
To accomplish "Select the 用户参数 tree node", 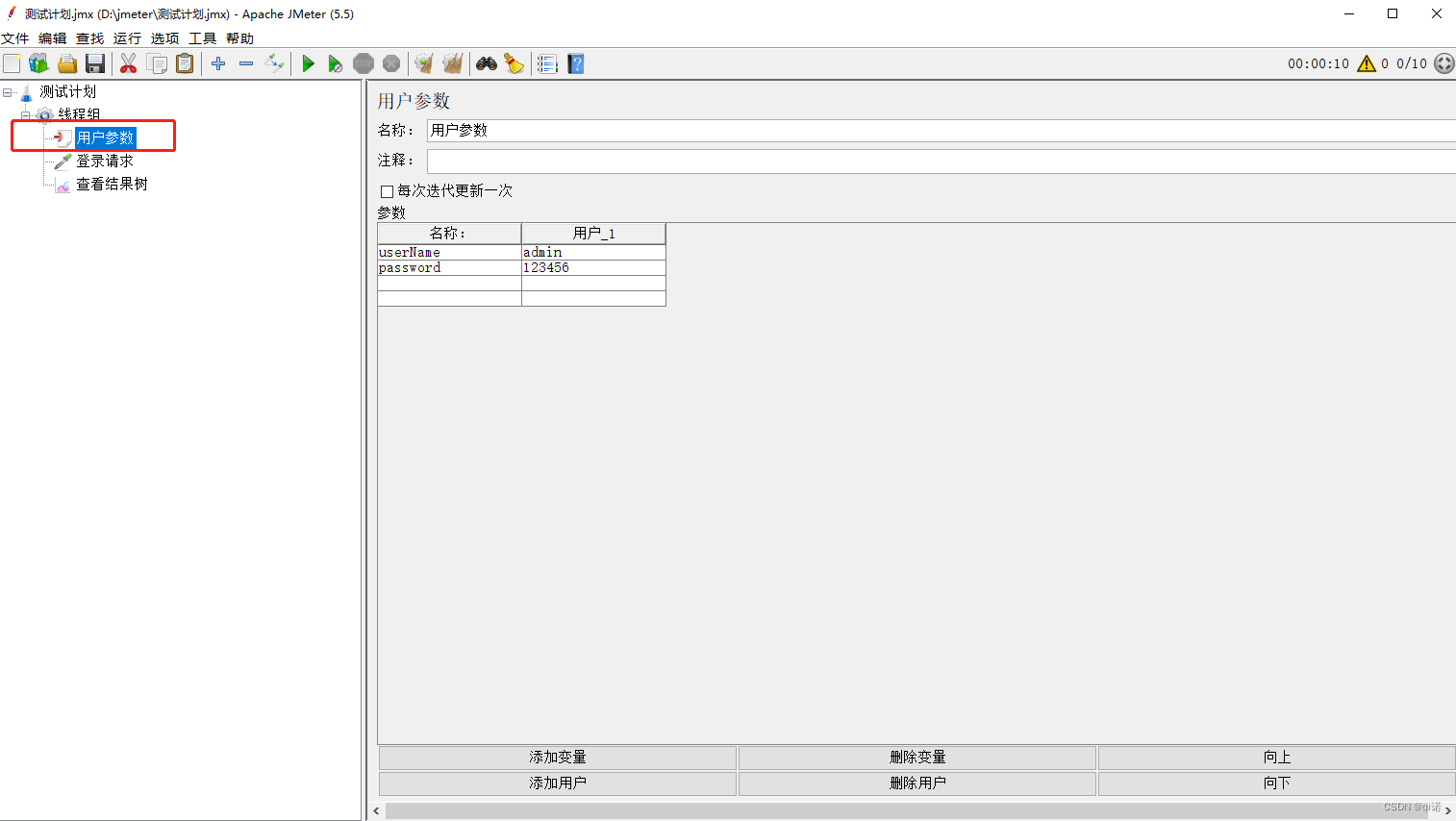I will tap(105, 137).
